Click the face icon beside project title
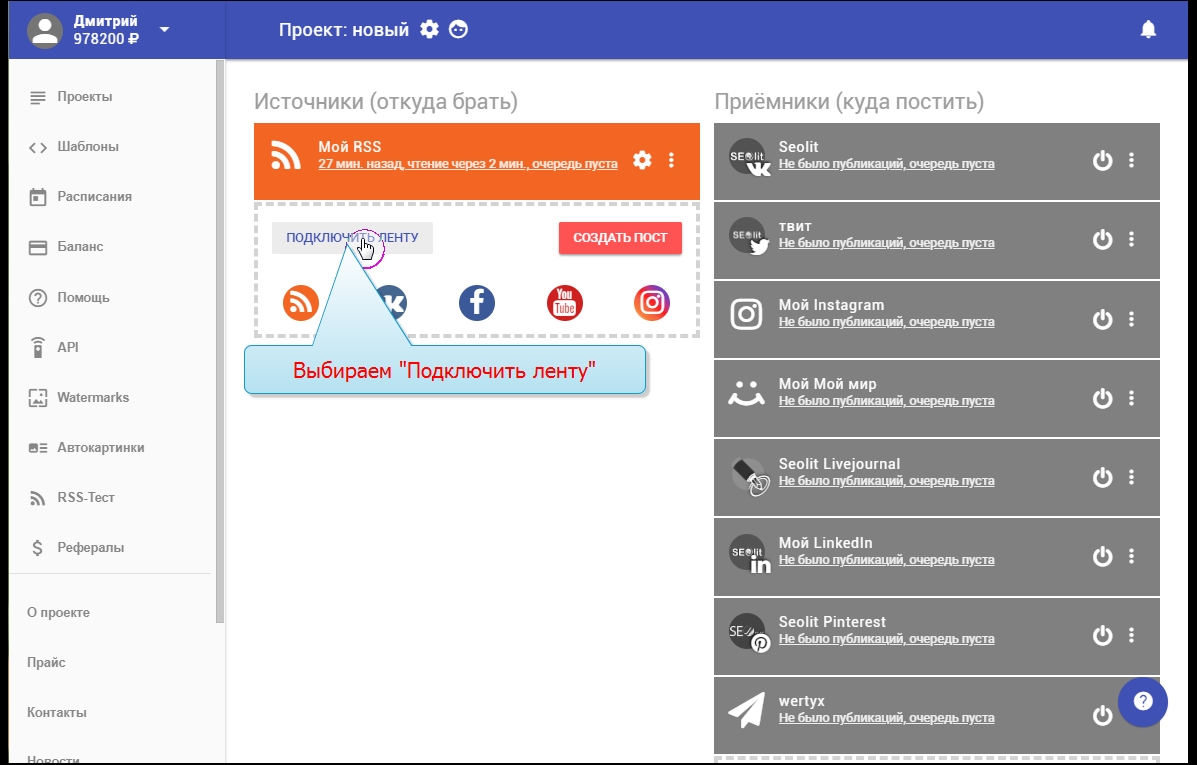This screenshot has height=765, width=1197. tap(459, 29)
